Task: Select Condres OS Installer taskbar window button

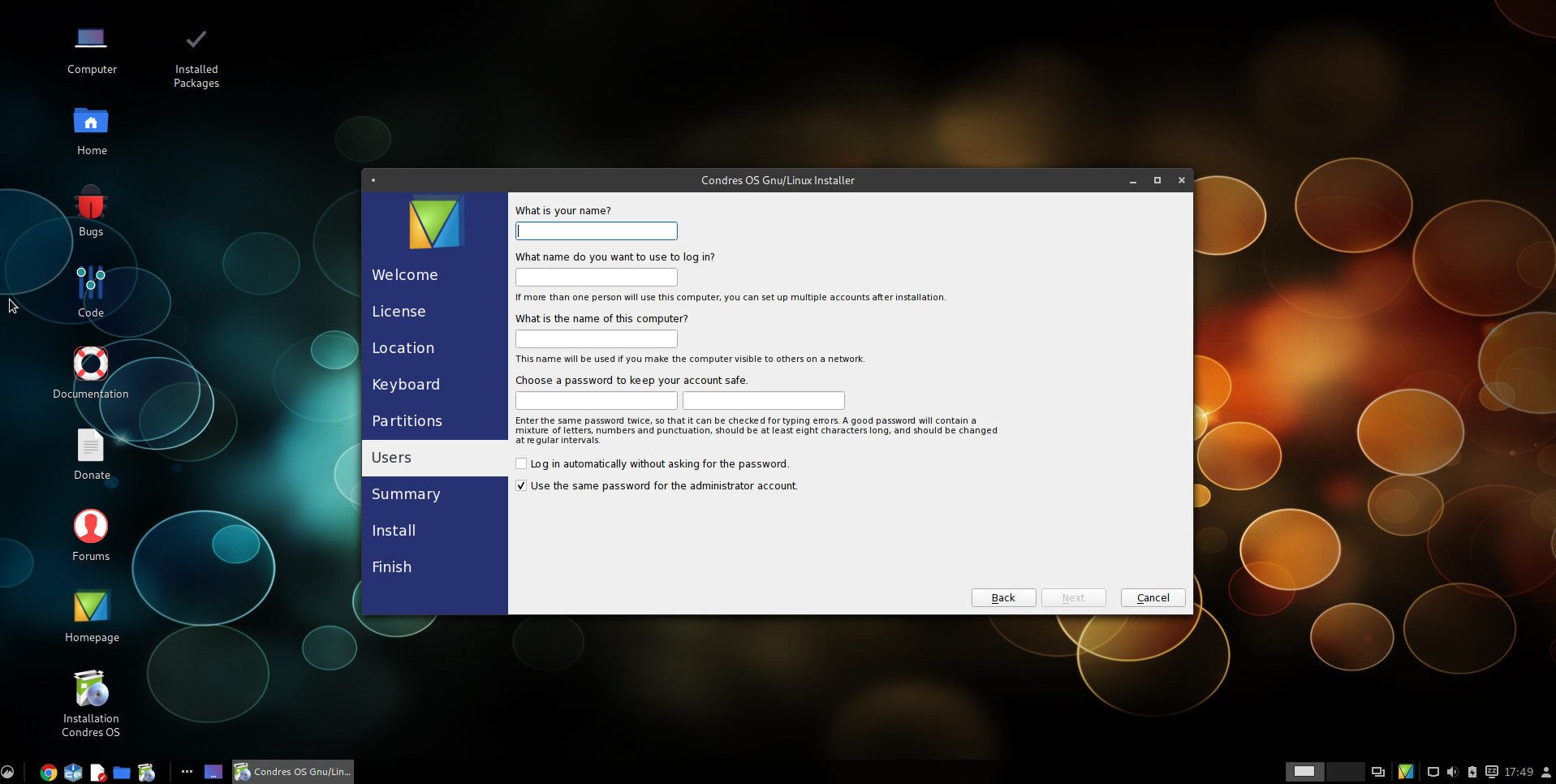Action: 293,772
